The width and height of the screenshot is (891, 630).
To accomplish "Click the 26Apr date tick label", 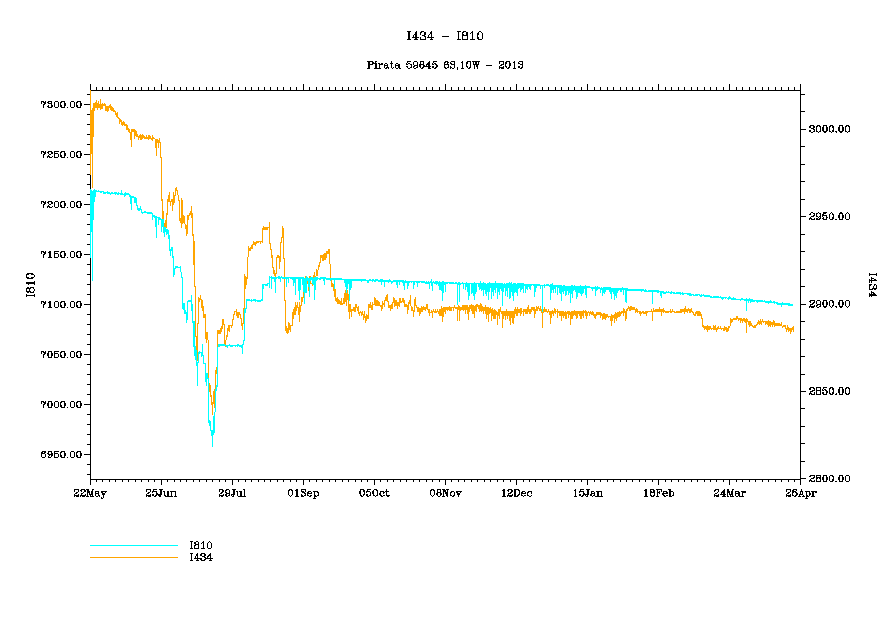I will (x=800, y=493).
